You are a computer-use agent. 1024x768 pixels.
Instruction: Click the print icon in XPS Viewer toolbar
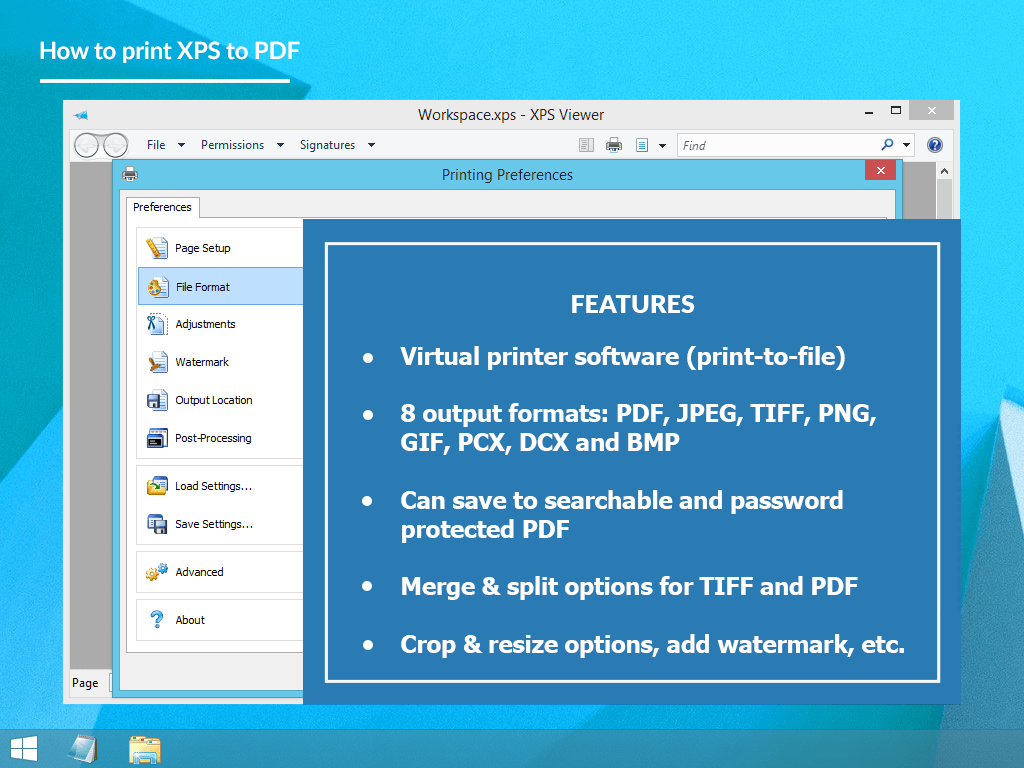tap(614, 145)
